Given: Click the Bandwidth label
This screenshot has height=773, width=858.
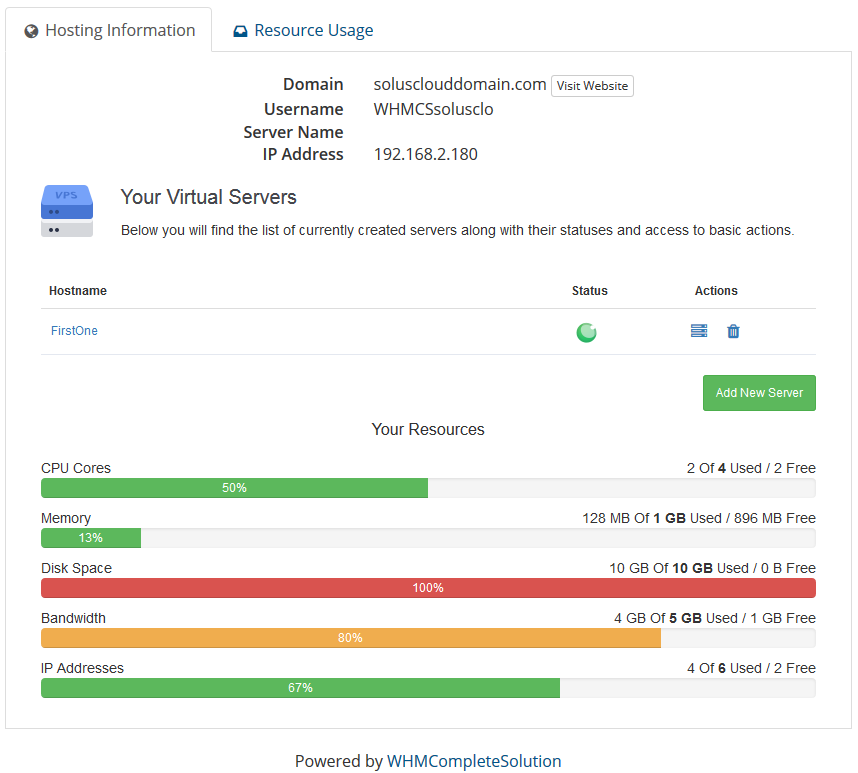Looking at the screenshot, I should coord(73,618).
